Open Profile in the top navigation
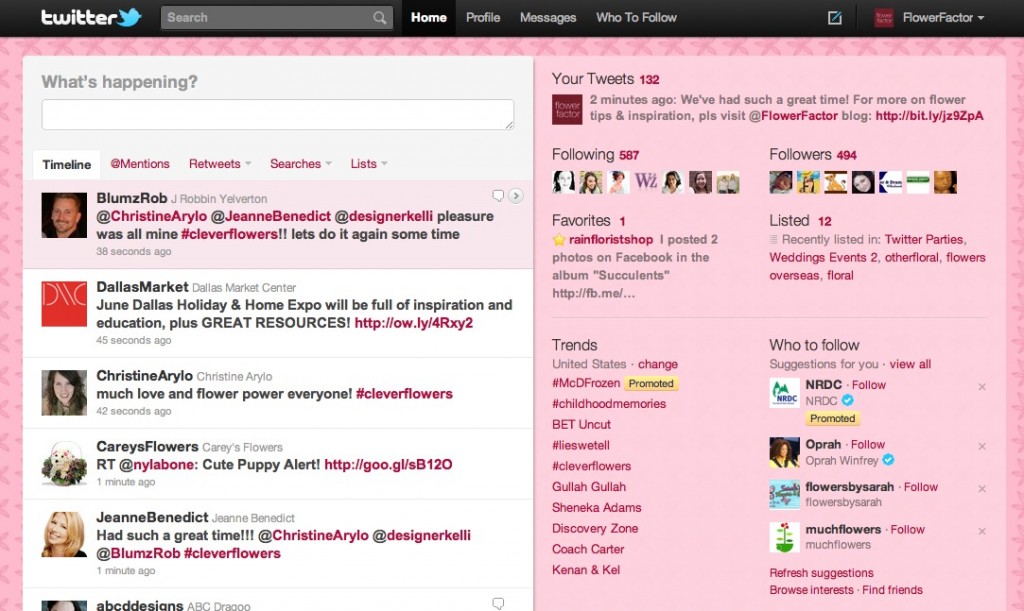 [483, 18]
